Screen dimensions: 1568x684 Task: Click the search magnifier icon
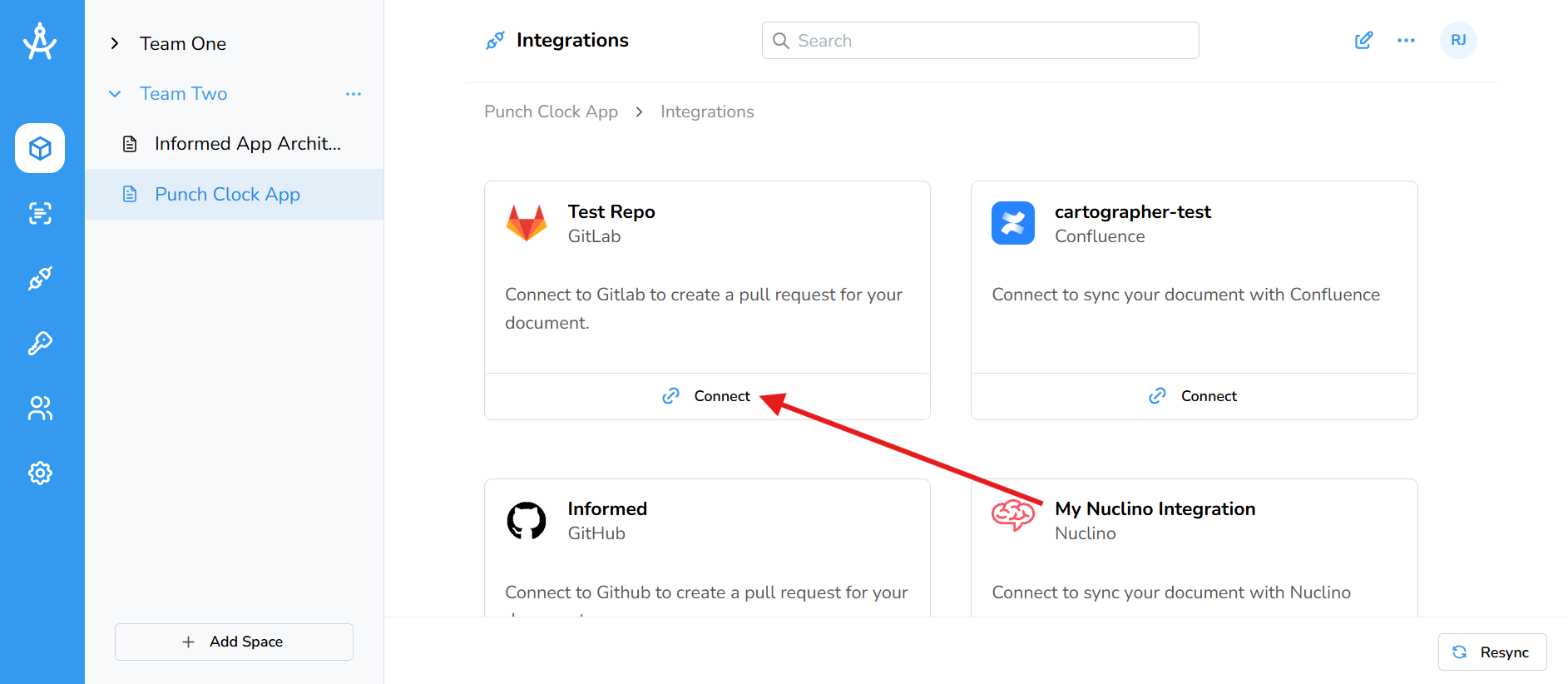pos(780,41)
